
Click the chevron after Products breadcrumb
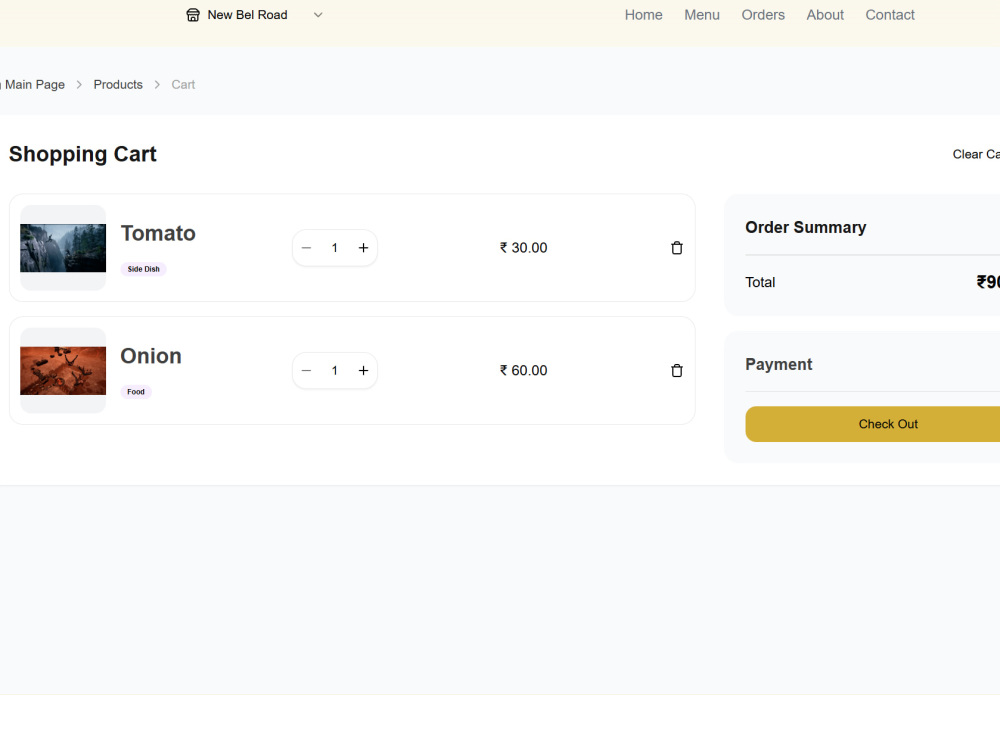point(157,84)
